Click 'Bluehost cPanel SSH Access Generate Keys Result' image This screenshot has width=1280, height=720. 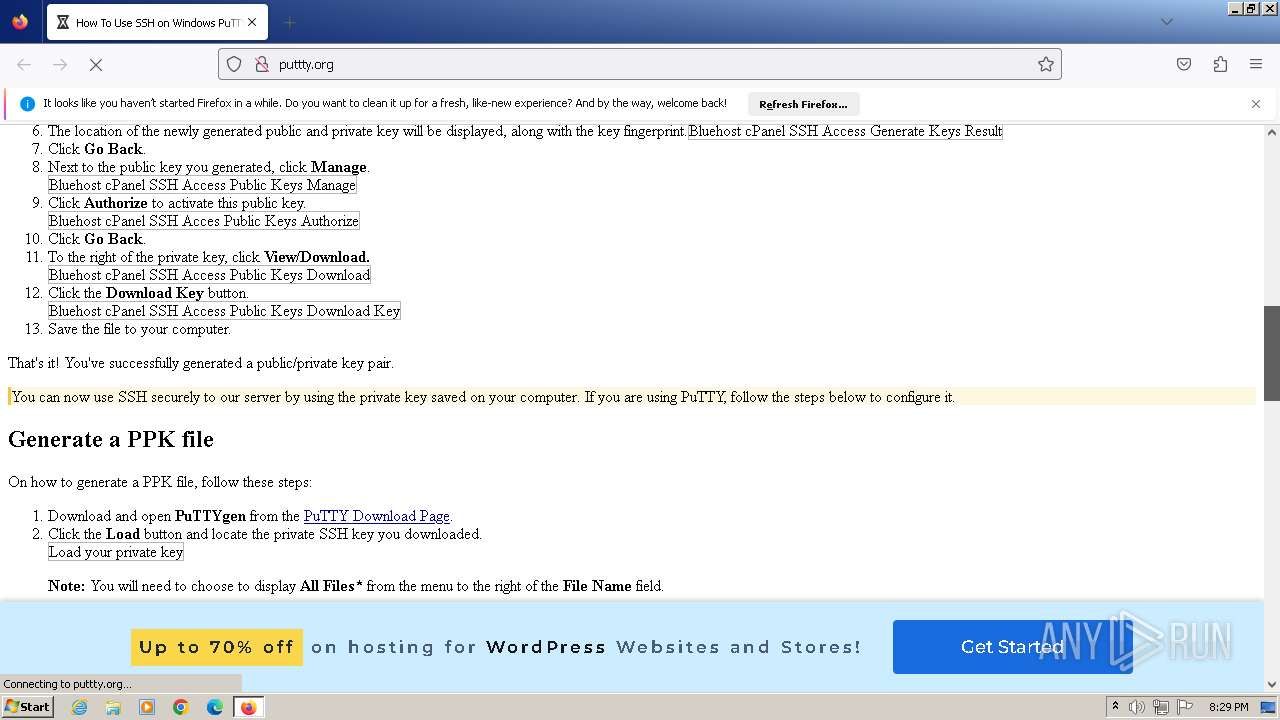tap(845, 131)
